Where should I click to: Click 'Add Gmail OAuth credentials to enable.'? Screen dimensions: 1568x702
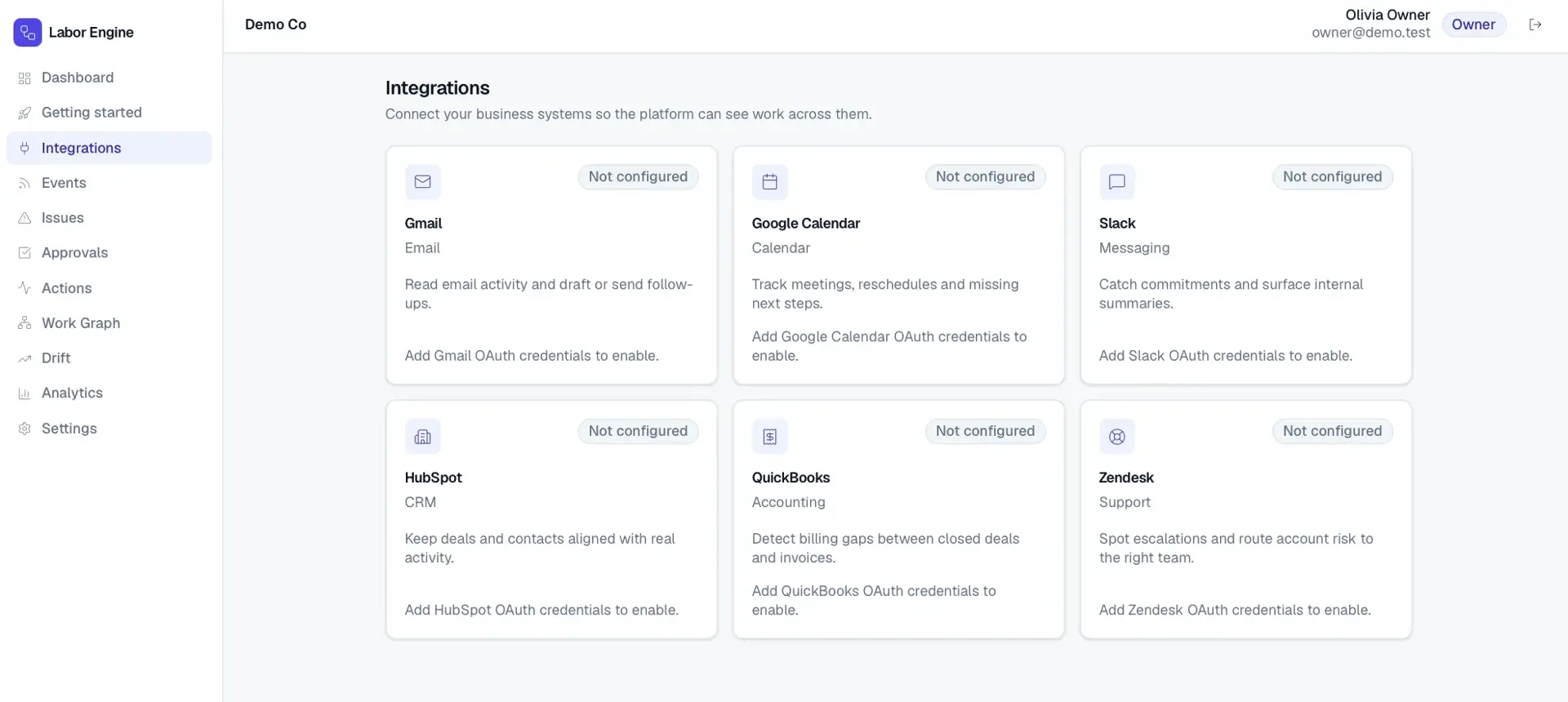click(x=532, y=356)
